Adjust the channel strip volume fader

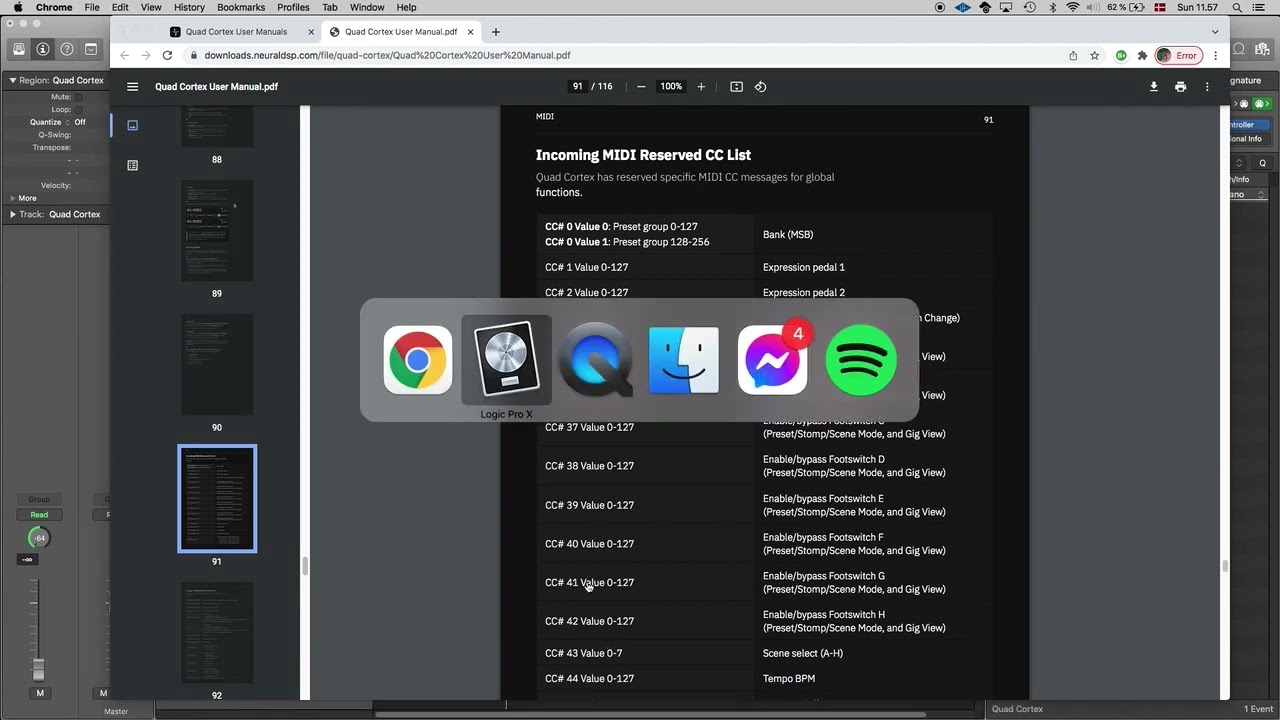(x=40, y=669)
